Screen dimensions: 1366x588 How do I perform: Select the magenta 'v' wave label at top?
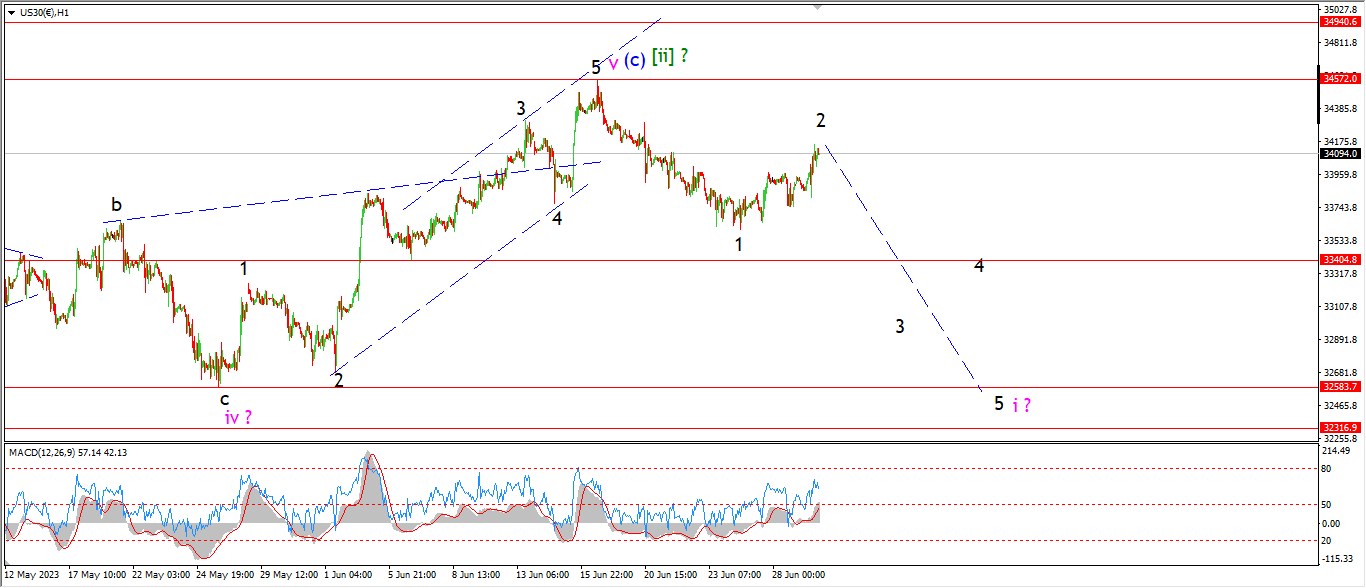point(613,62)
